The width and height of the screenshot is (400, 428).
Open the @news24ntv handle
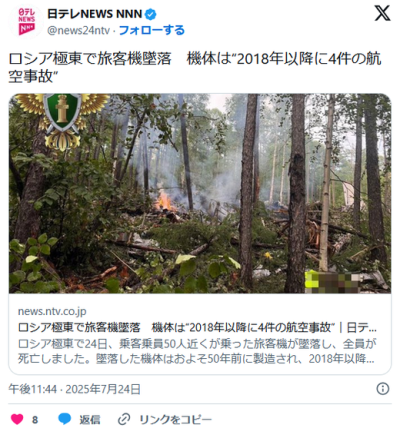click(78, 31)
